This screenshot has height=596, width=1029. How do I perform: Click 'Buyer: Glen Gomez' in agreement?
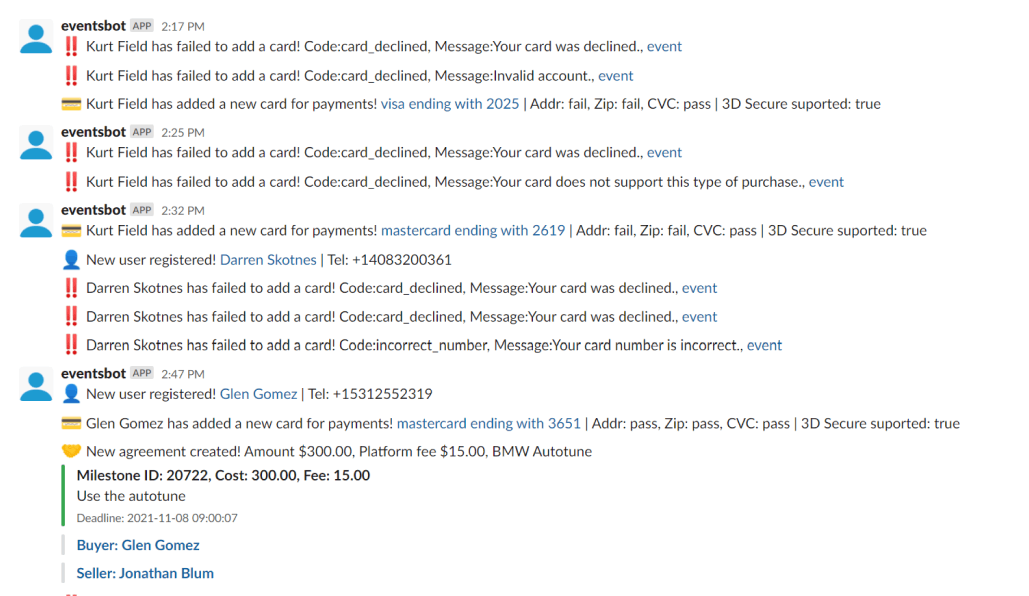(138, 546)
